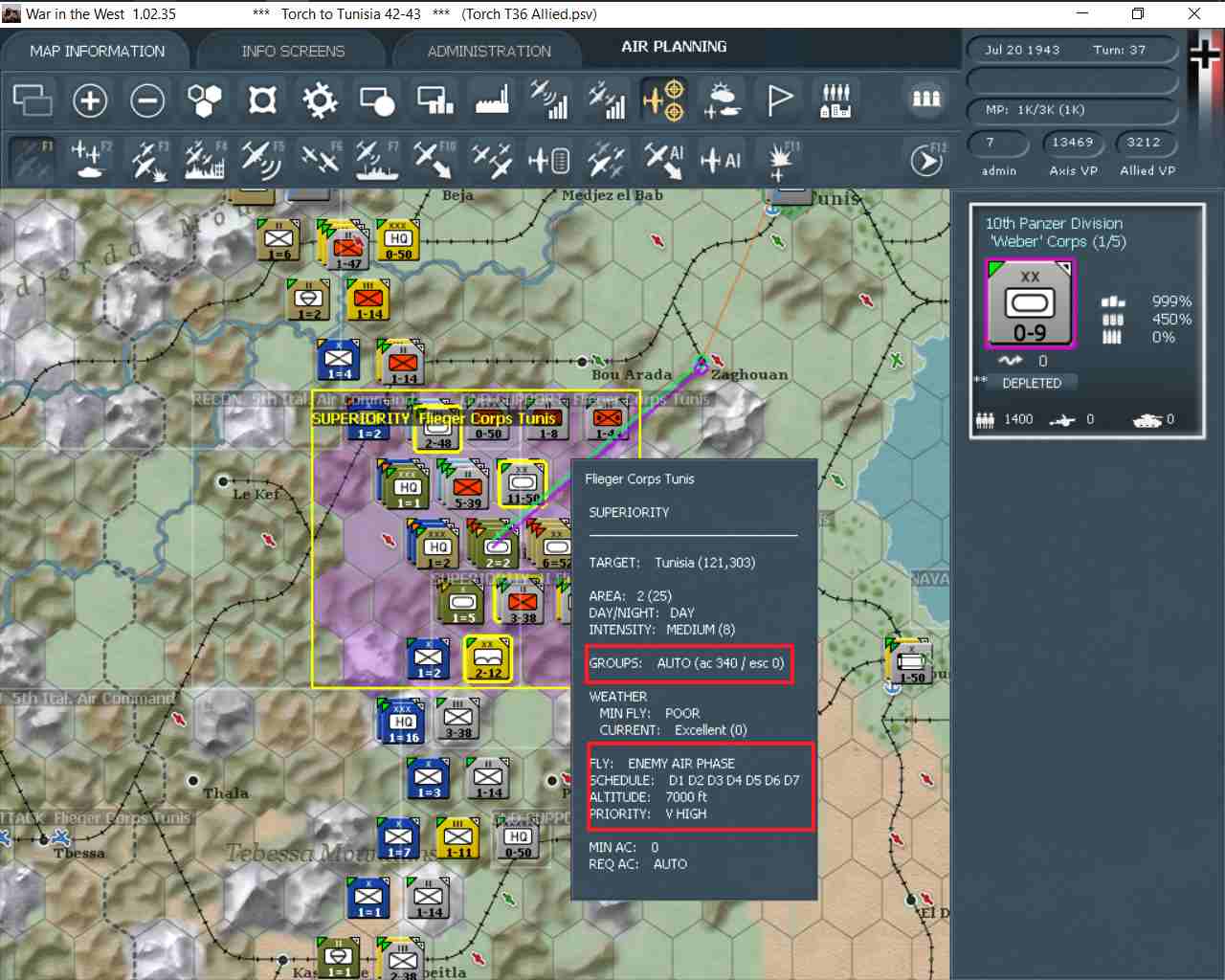The width and height of the screenshot is (1225, 980).
Task: Open the gear preferences icon
Action: click(x=320, y=100)
